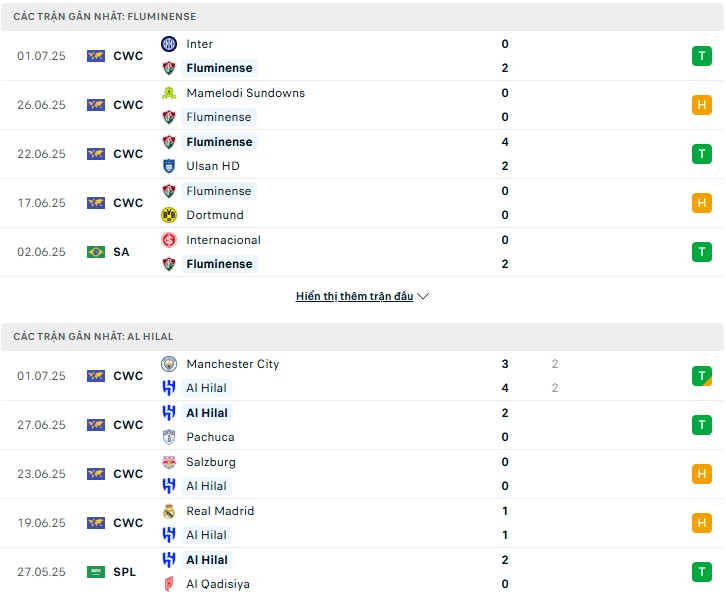
Task: Click the Mamelodi Sundowns club crest
Action: (169, 93)
